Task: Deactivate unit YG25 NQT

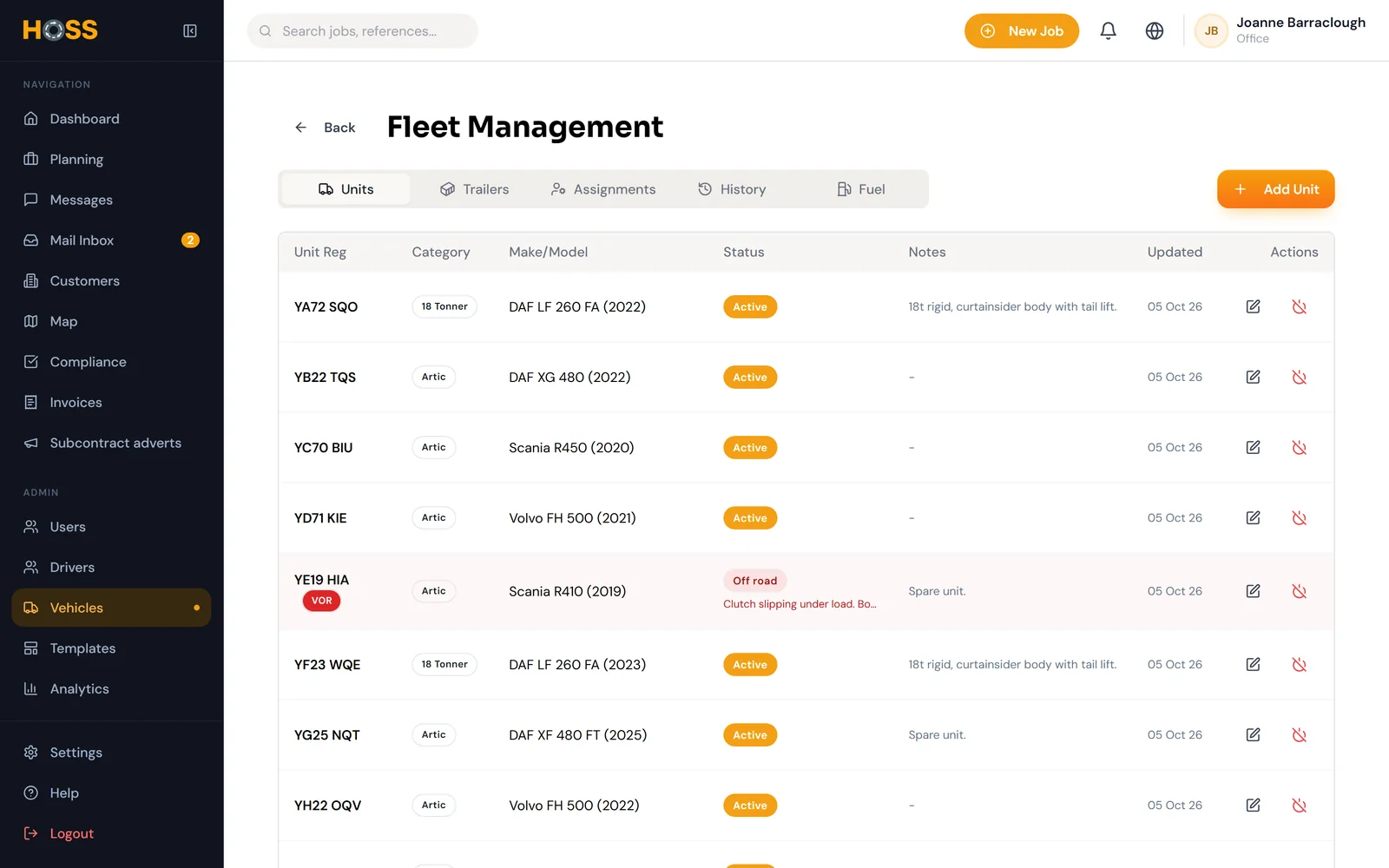Action: click(1299, 734)
